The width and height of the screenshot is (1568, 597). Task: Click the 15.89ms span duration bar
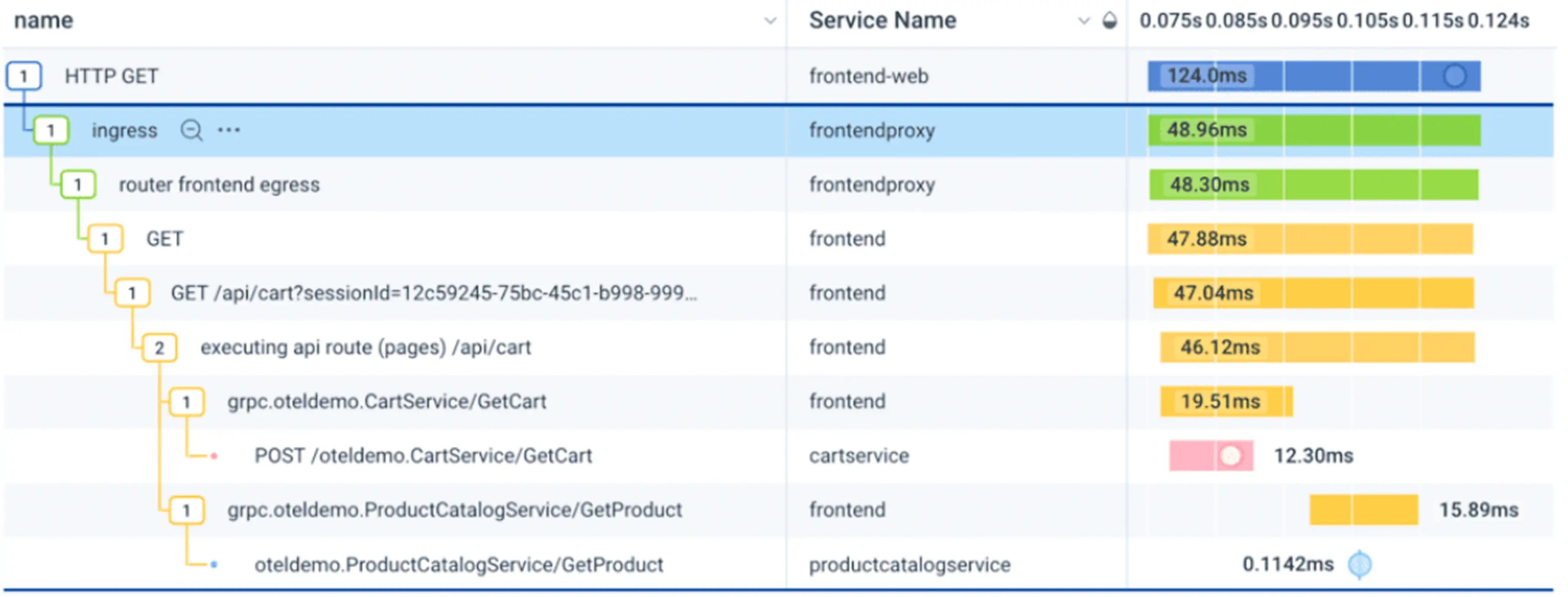(1363, 510)
